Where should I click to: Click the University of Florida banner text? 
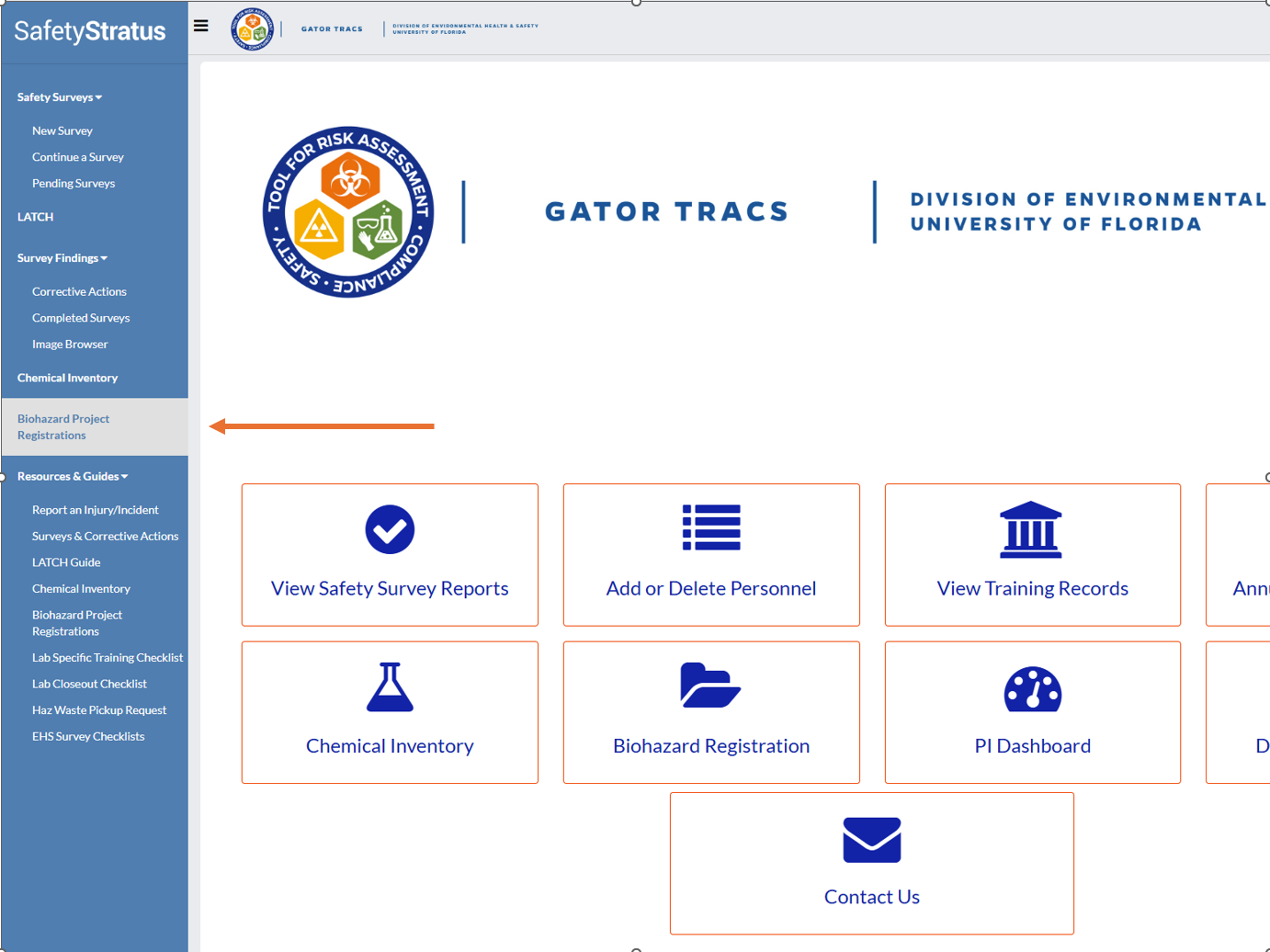click(1056, 224)
